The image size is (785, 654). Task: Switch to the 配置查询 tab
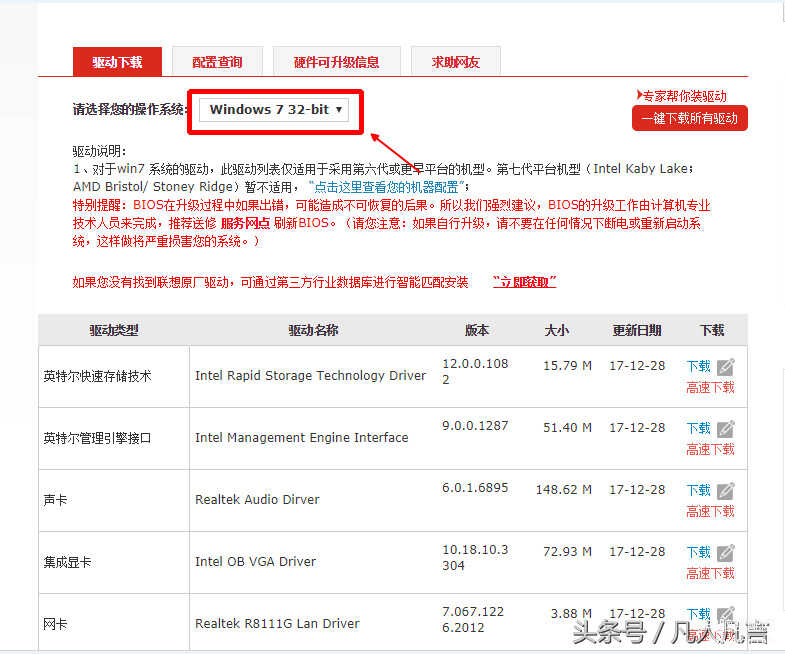tap(217, 62)
